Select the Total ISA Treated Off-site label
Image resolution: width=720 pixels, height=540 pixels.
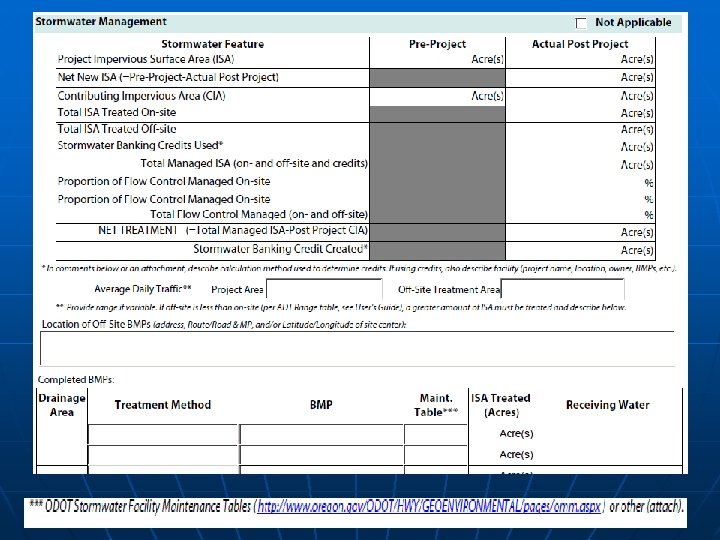pyautogui.click(x=117, y=129)
